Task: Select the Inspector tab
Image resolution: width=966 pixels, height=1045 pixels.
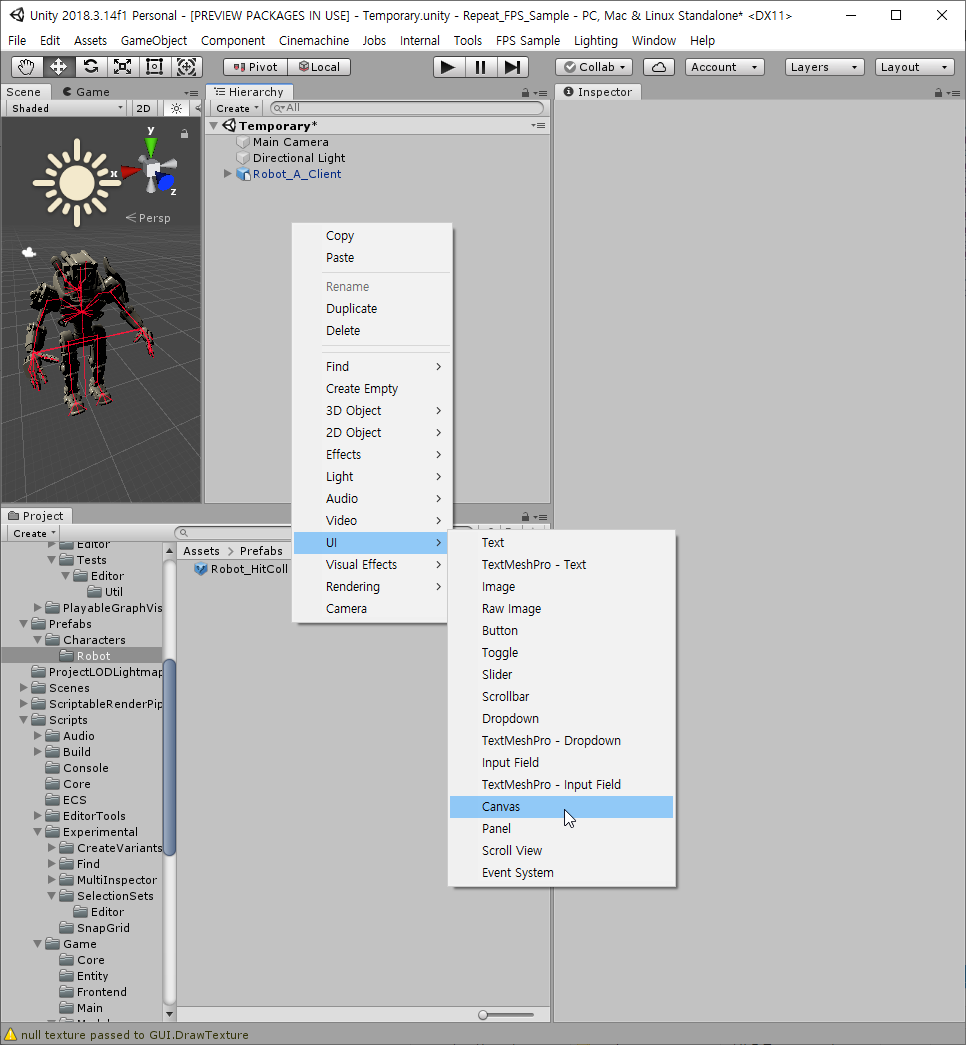Action: 598,92
